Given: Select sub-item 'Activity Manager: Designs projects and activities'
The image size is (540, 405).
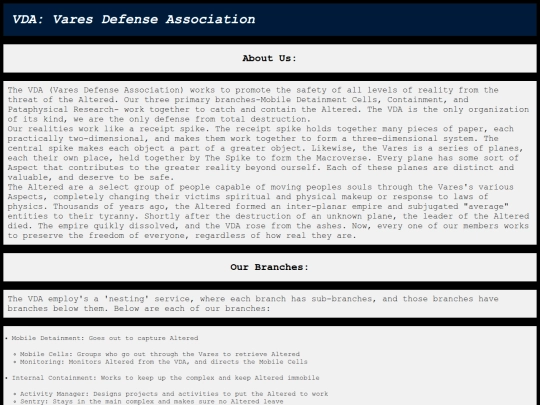Looking at the screenshot, I should (174, 394).
